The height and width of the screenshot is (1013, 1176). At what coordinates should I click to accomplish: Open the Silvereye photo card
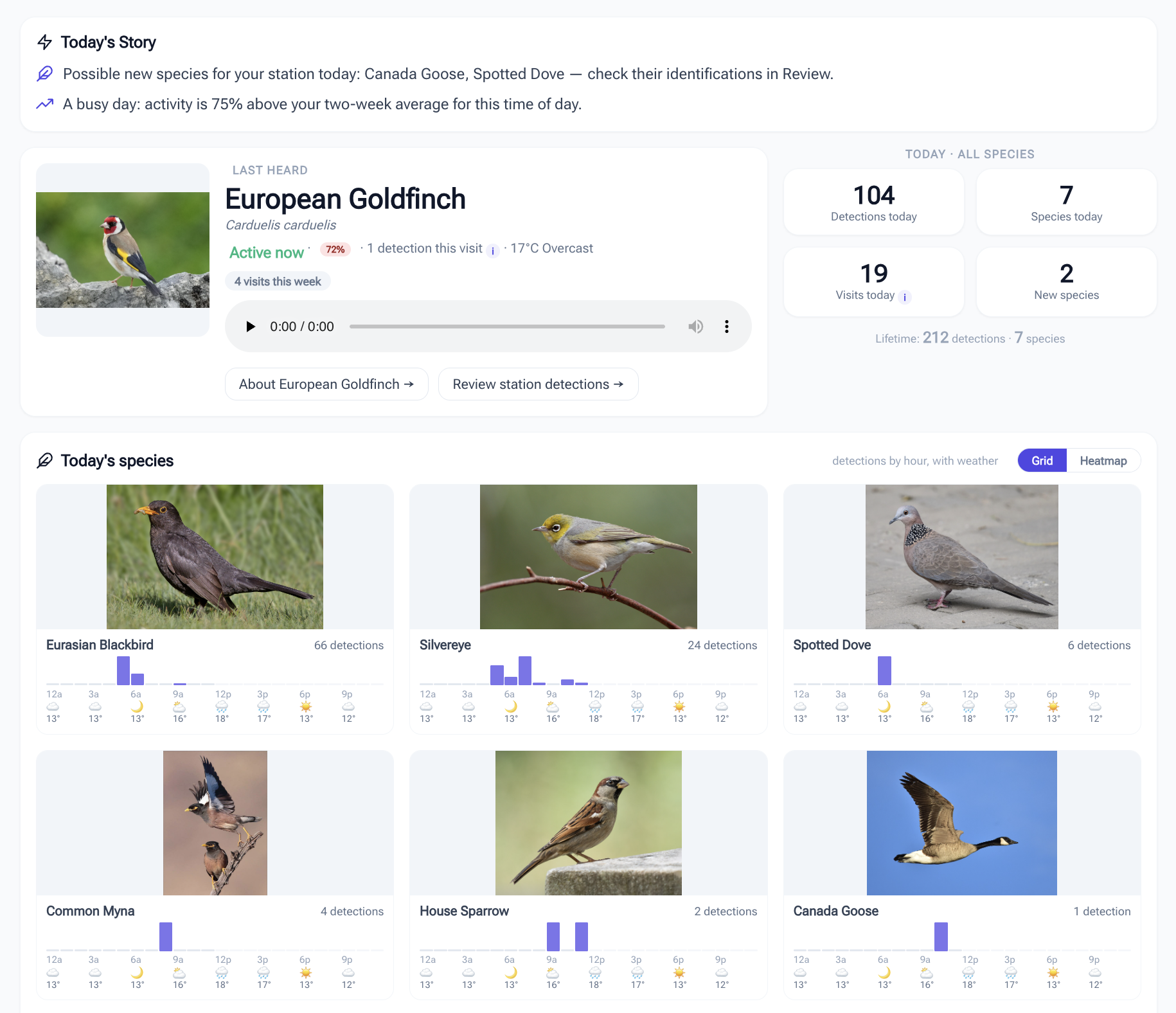coord(588,557)
